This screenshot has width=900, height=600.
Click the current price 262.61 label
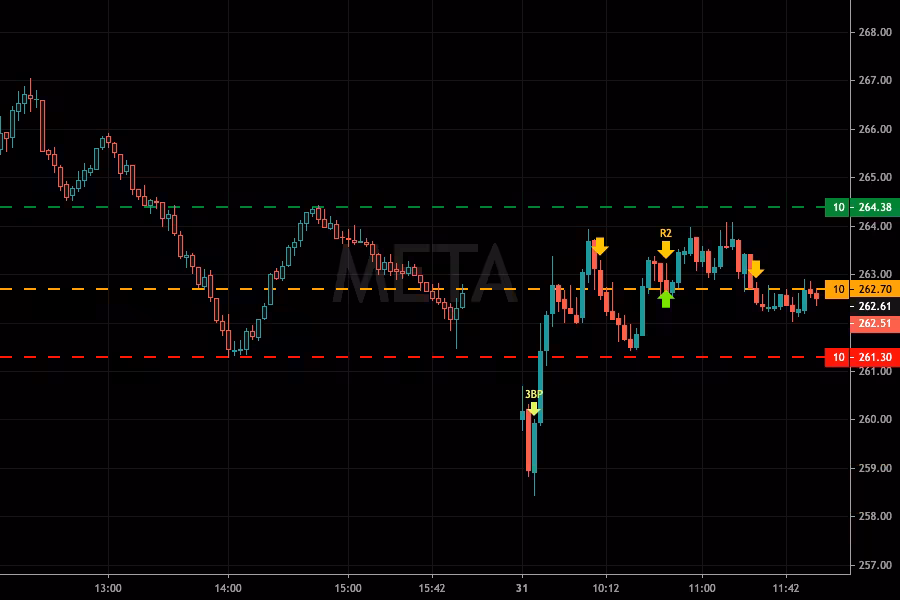pos(875,306)
